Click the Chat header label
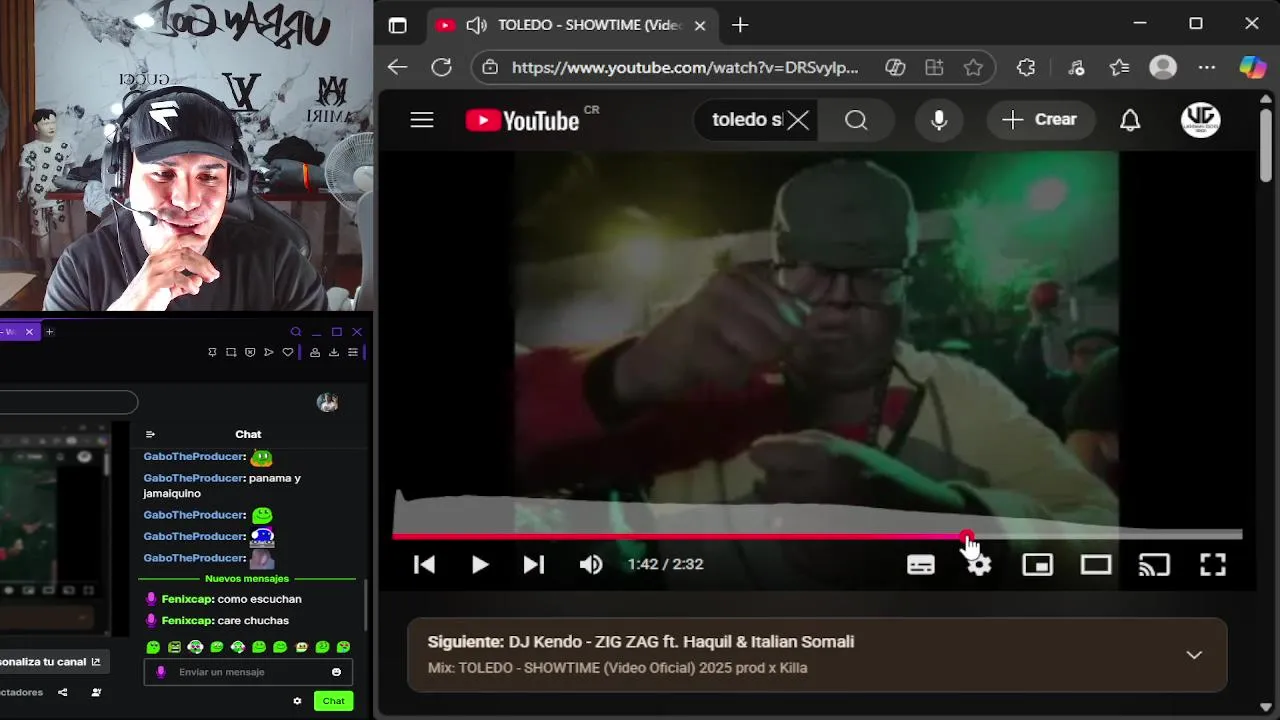The width and height of the screenshot is (1280, 720). 248,434
